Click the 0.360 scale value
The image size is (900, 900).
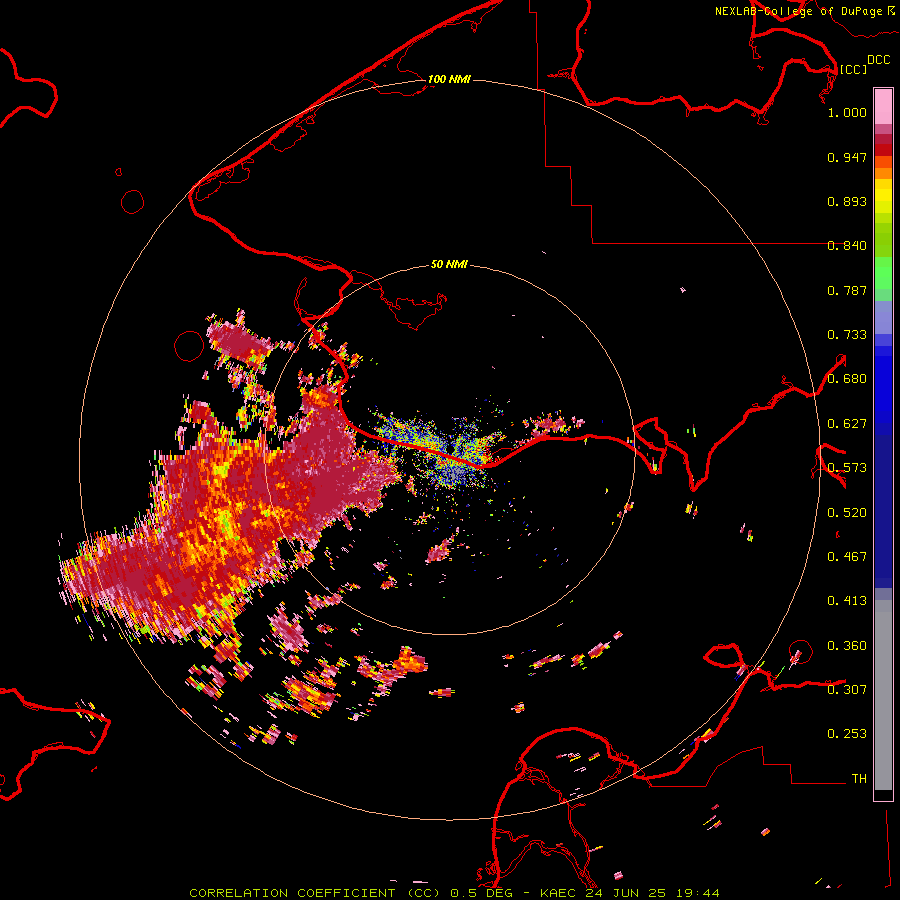tap(847, 646)
